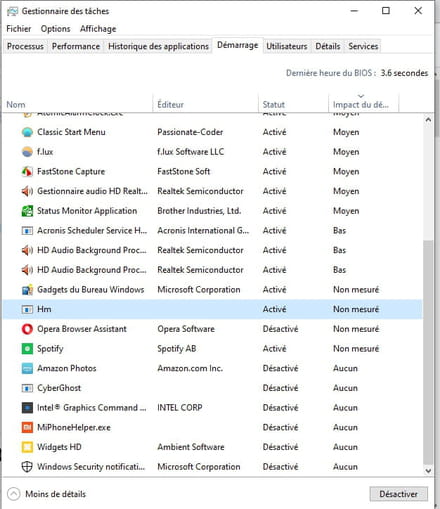The image size is (440, 509).
Task: Select Windows Security notificati... name
Action: pos(91,467)
